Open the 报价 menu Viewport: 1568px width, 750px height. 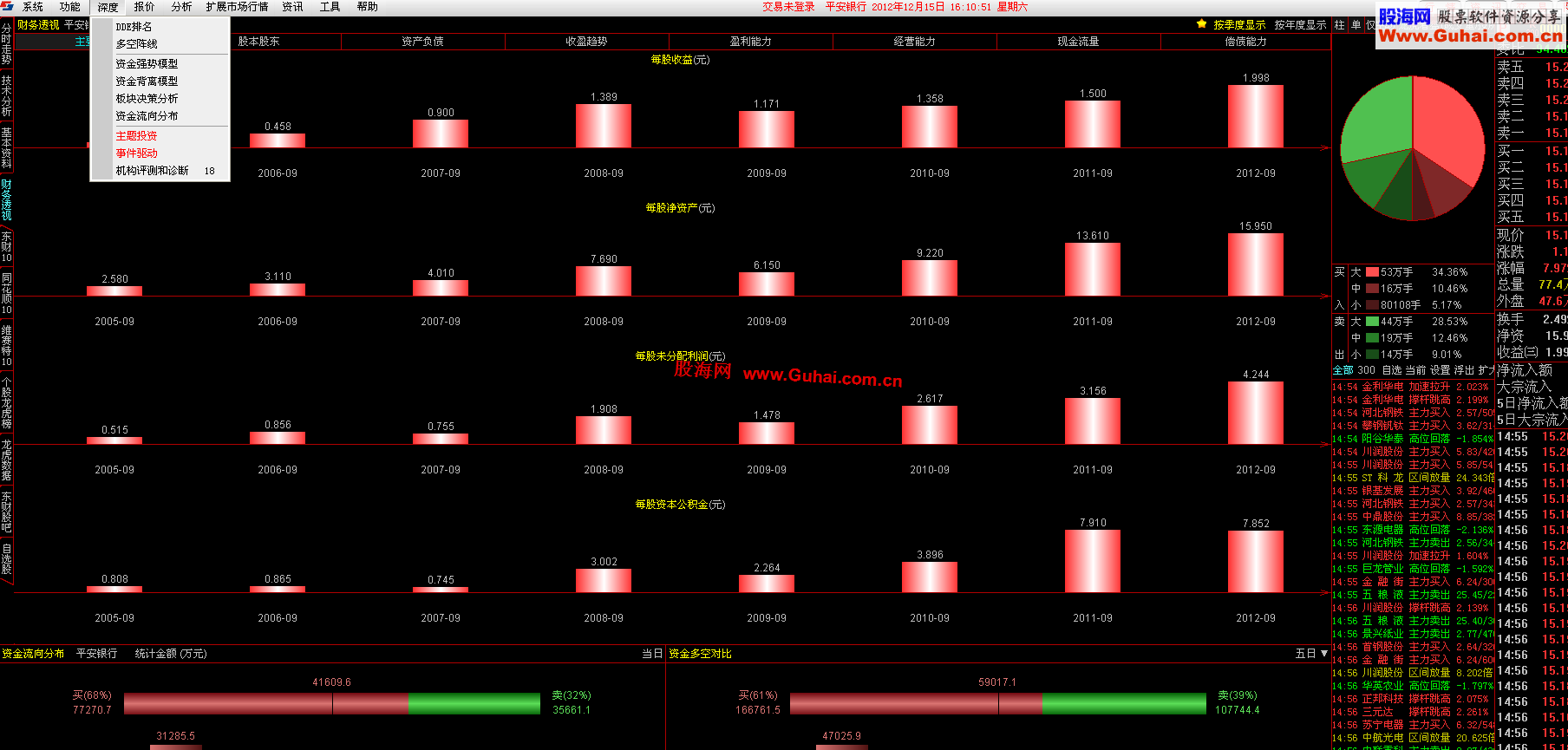point(145,7)
